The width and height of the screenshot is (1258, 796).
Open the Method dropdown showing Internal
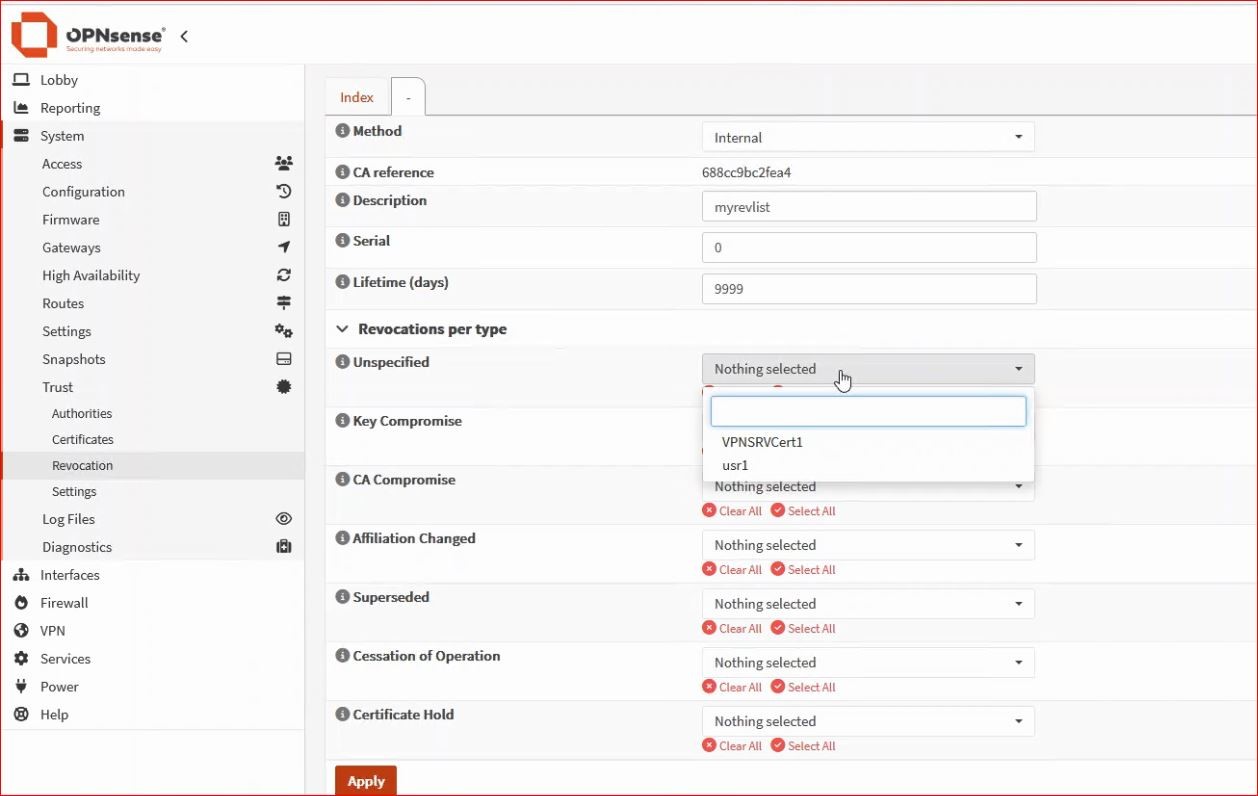point(867,137)
